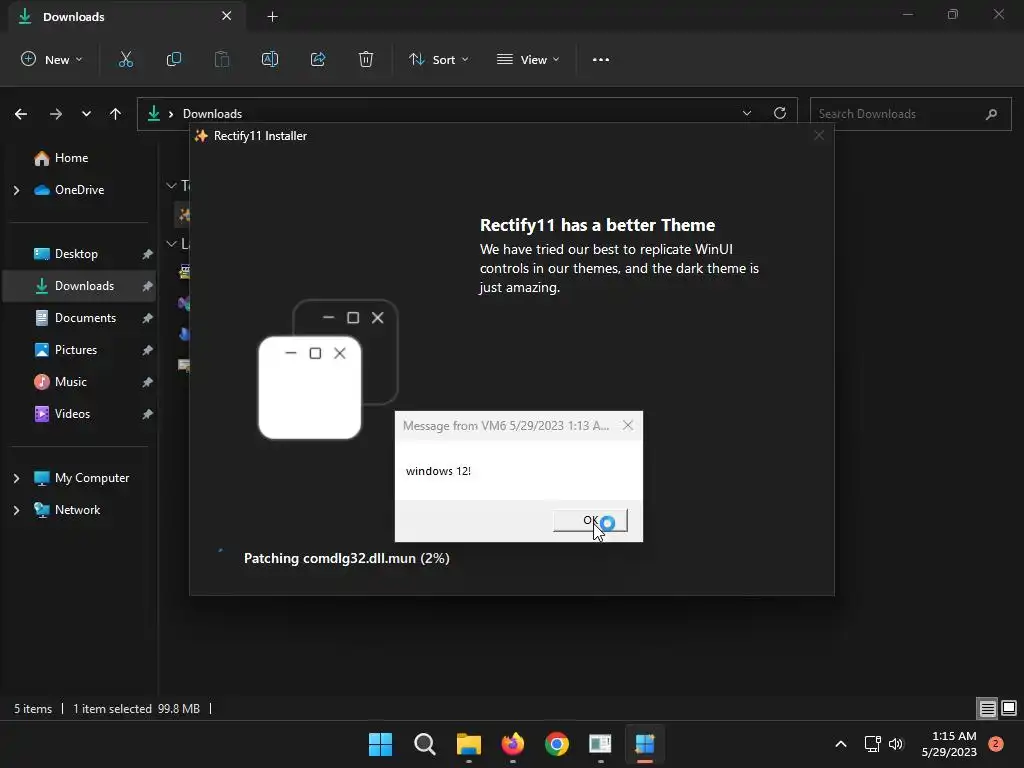Unpin Music from quick access
Image resolution: width=1024 pixels, height=768 pixels.
pos(148,382)
